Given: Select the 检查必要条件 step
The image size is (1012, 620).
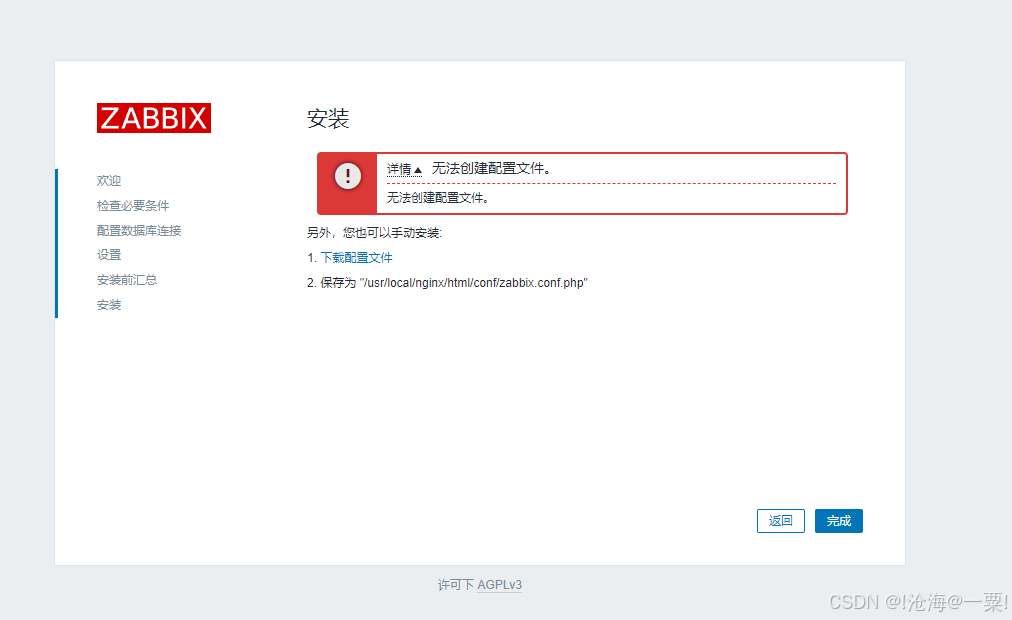Looking at the screenshot, I should click(x=133, y=206).
